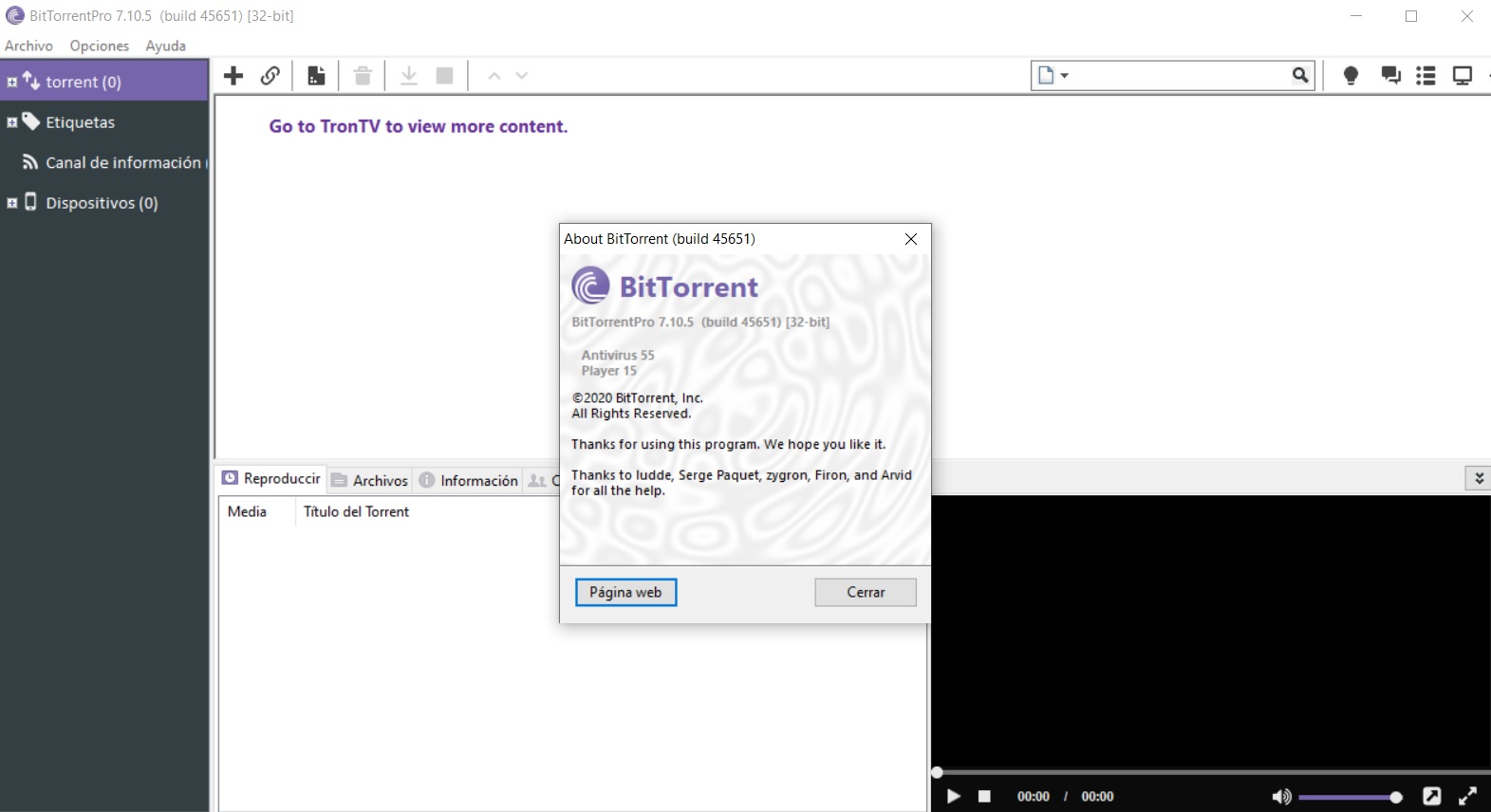
Task: Click the player Play button
Action: 954,797
